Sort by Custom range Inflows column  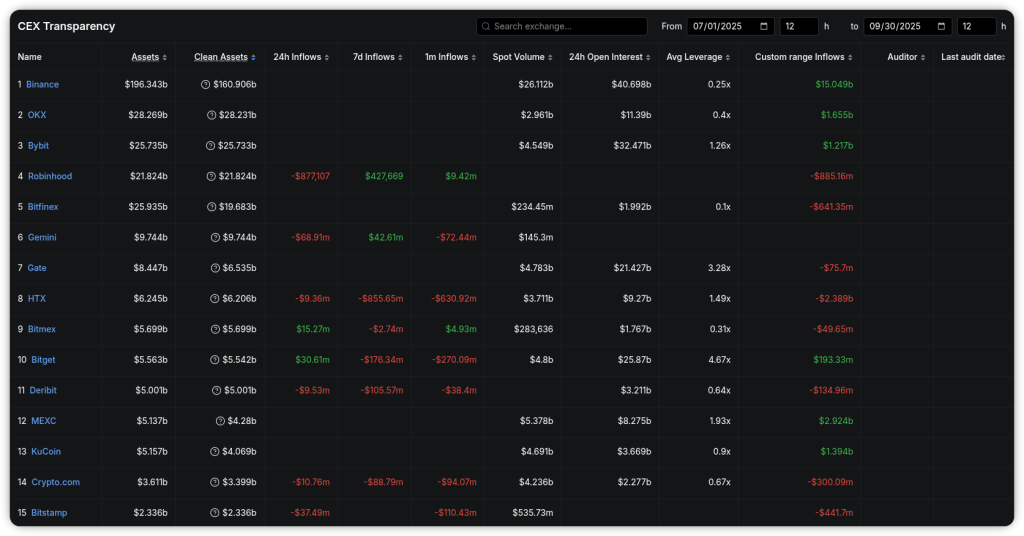pyautogui.click(x=803, y=57)
